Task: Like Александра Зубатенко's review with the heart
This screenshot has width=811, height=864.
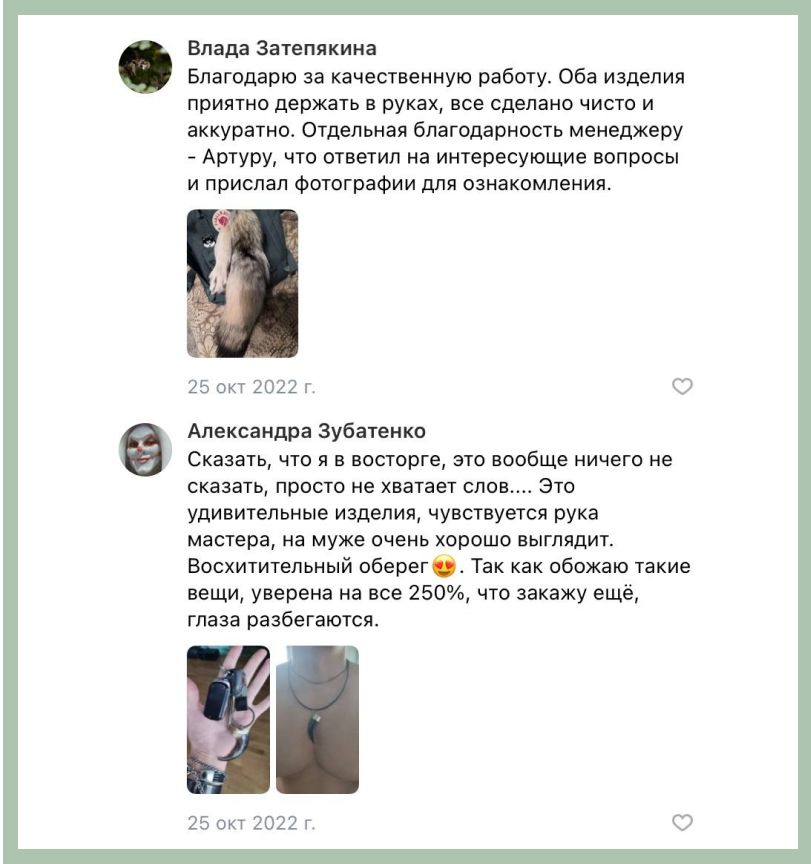Action: [x=682, y=822]
